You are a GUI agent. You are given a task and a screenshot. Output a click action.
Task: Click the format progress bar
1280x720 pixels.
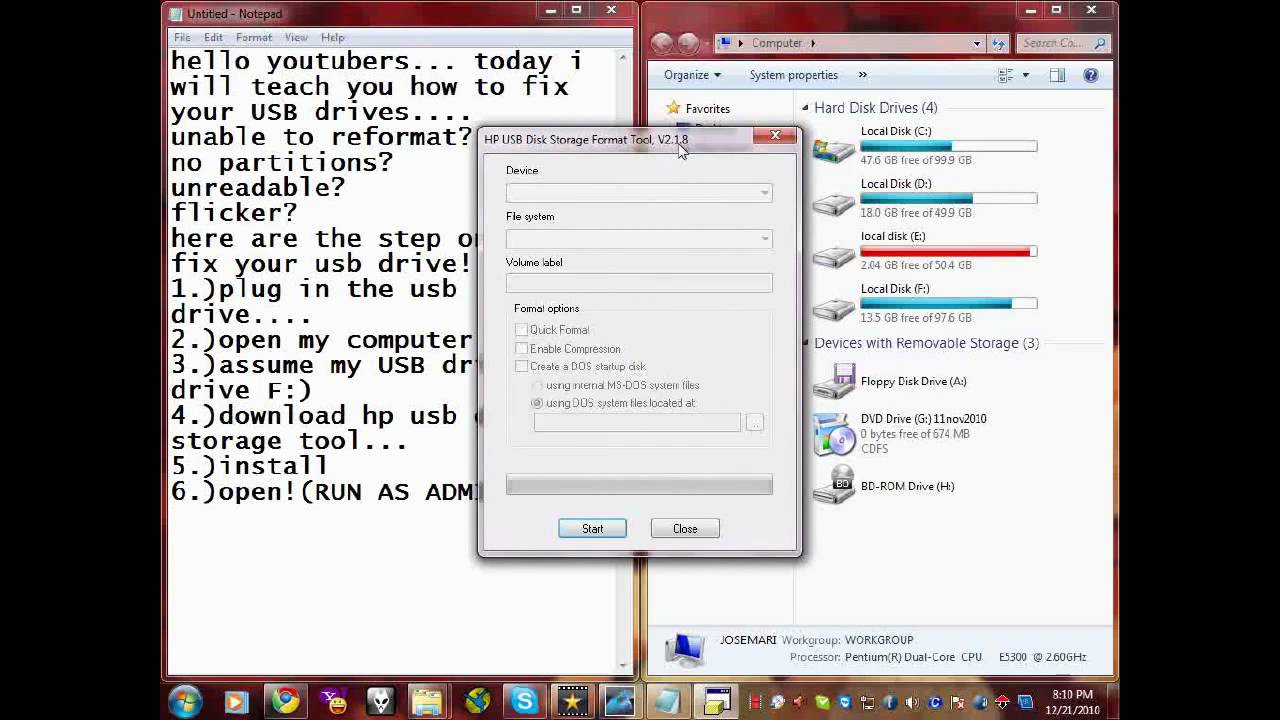[x=639, y=485]
